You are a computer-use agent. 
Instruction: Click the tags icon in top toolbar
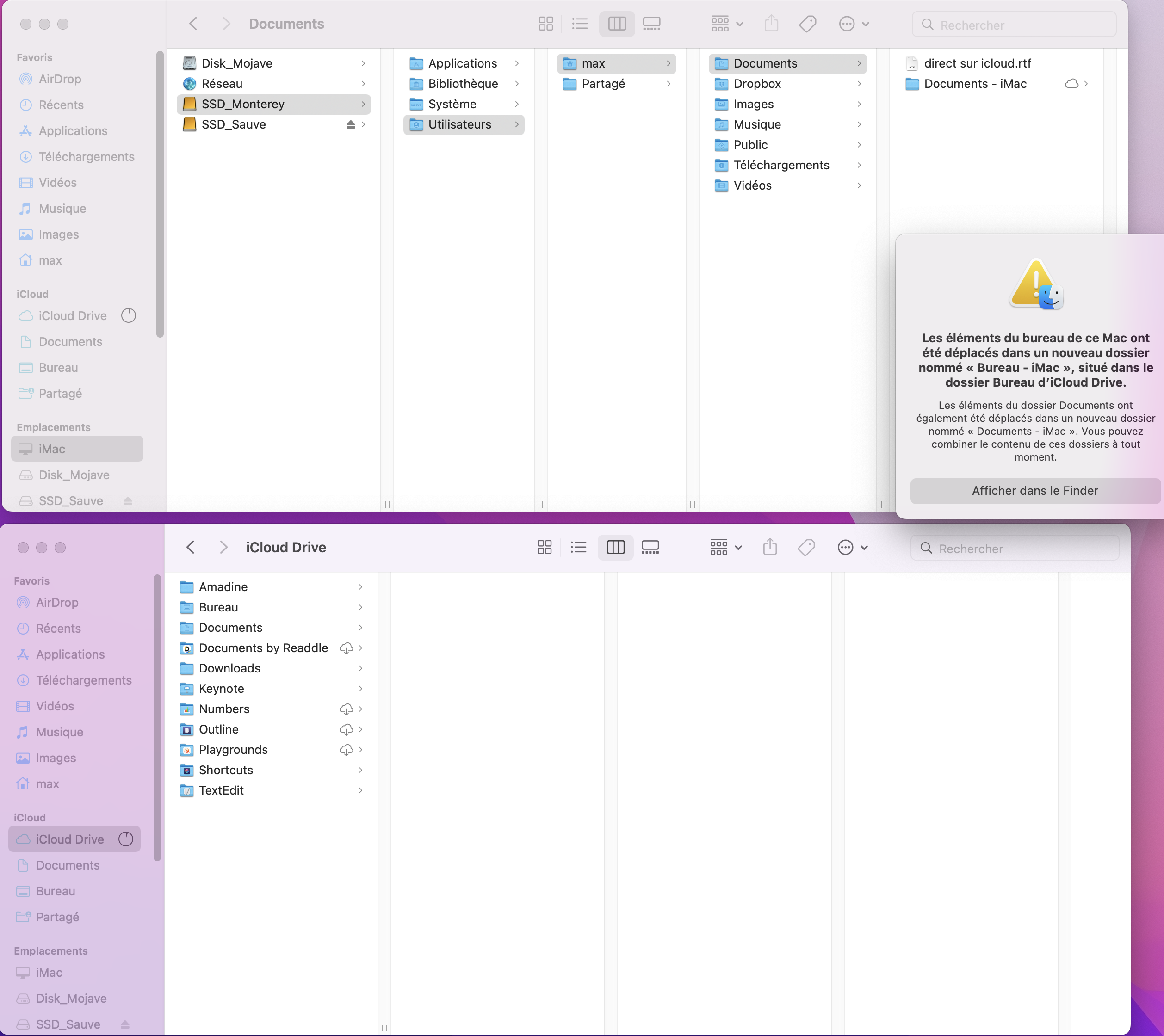point(807,24)
